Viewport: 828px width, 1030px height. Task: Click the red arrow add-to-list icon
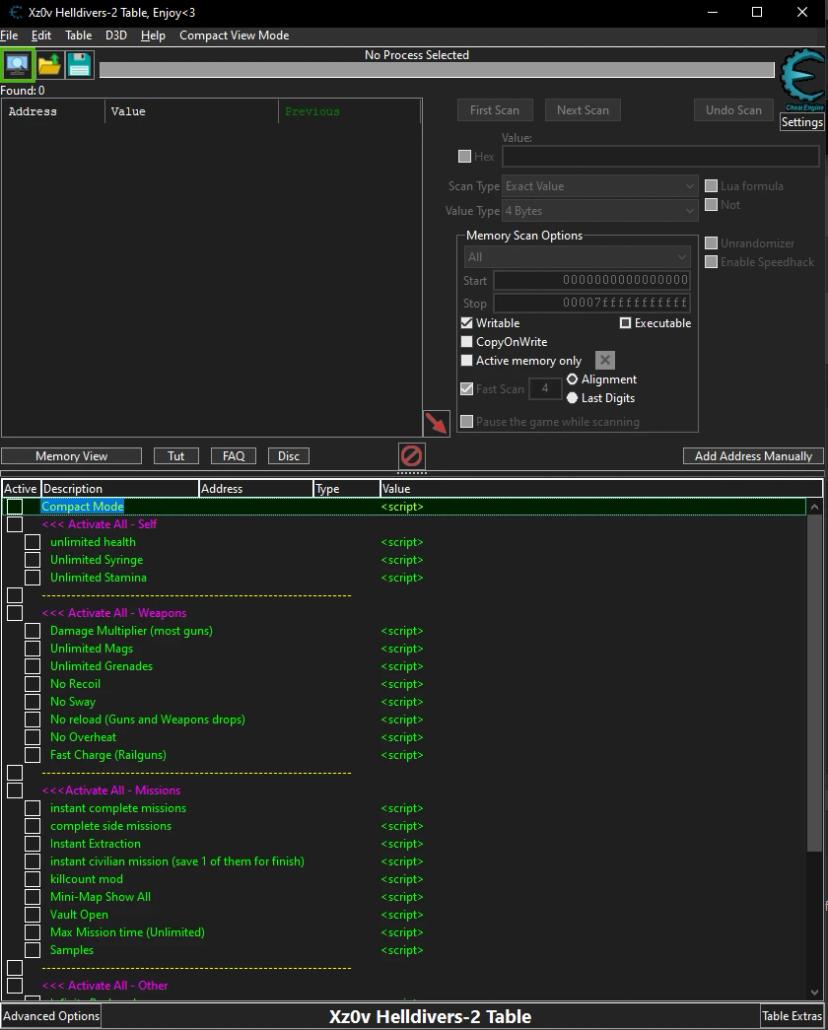pos(436,423)
